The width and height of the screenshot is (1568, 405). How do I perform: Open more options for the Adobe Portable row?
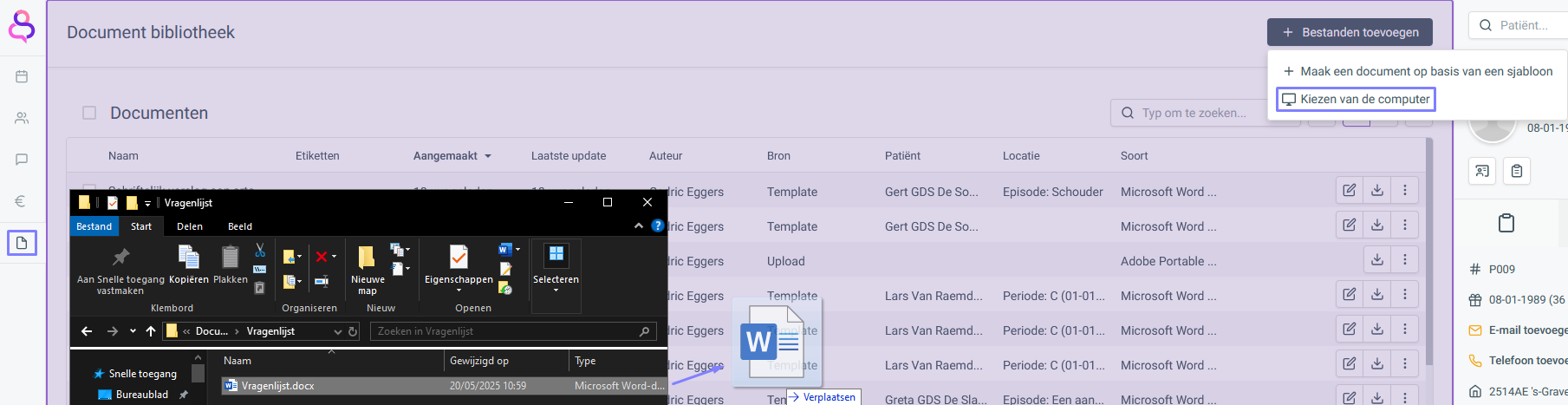point(1405,260)
